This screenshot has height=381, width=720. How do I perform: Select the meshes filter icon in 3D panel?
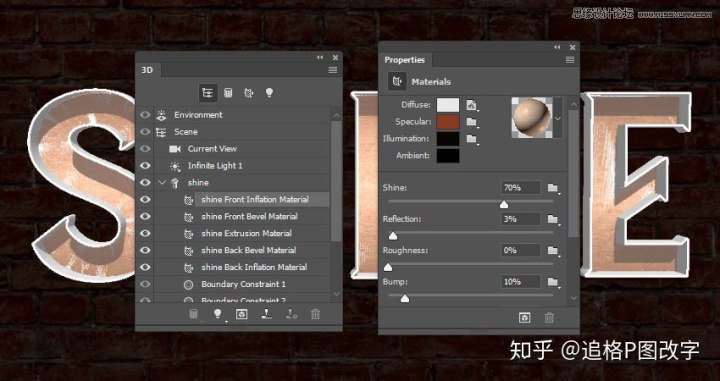228,93
